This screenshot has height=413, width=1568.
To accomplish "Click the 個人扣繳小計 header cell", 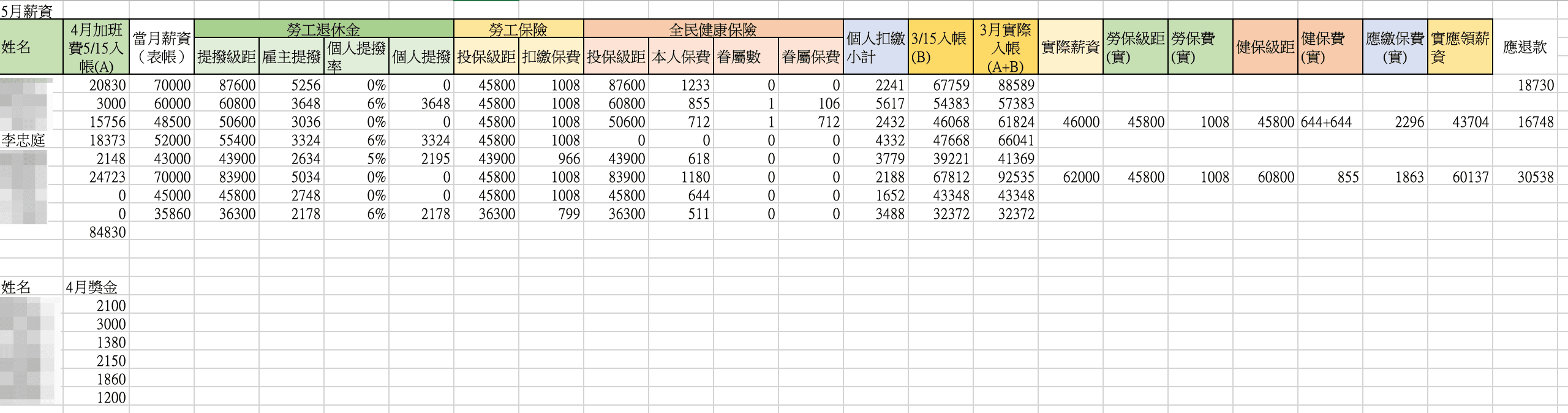I will [876, 47].
